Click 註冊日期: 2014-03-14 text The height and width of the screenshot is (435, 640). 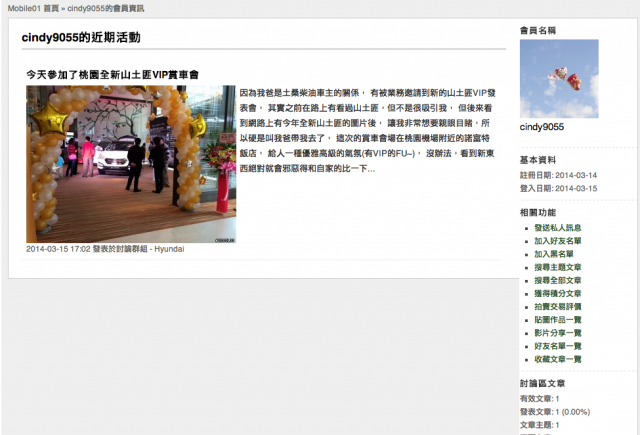click(x=558, y=175)
